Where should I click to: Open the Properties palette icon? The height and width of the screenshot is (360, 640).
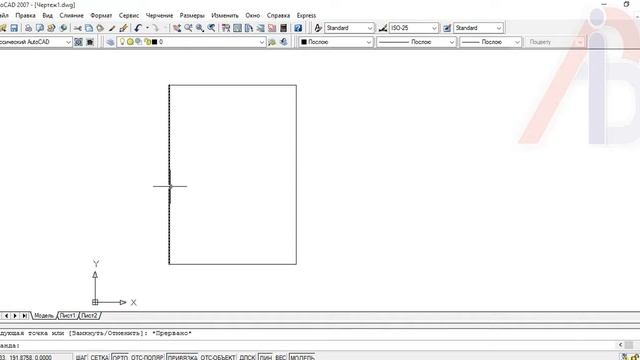coord(226,28)
